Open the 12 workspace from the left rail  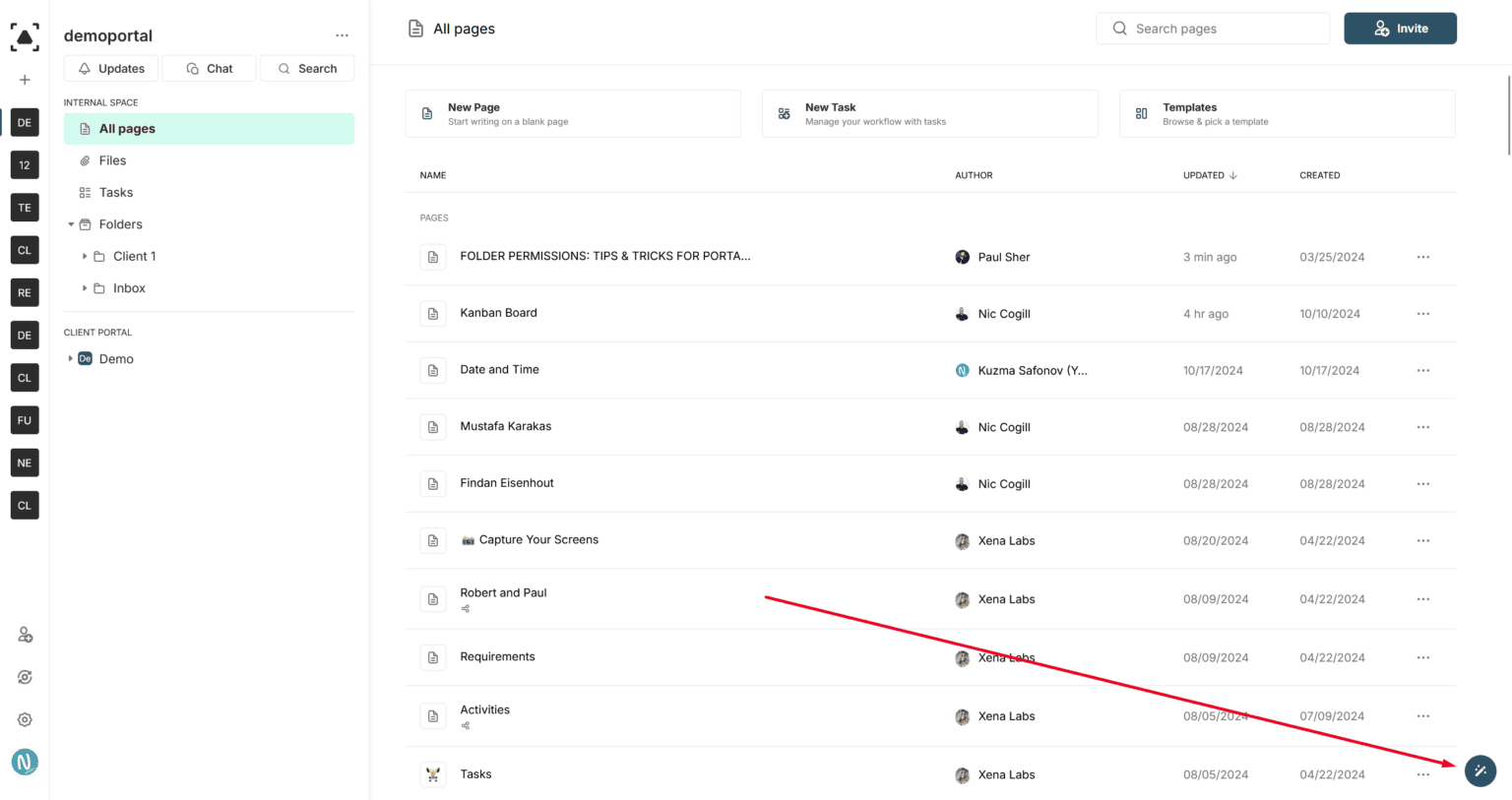(24, 164)
